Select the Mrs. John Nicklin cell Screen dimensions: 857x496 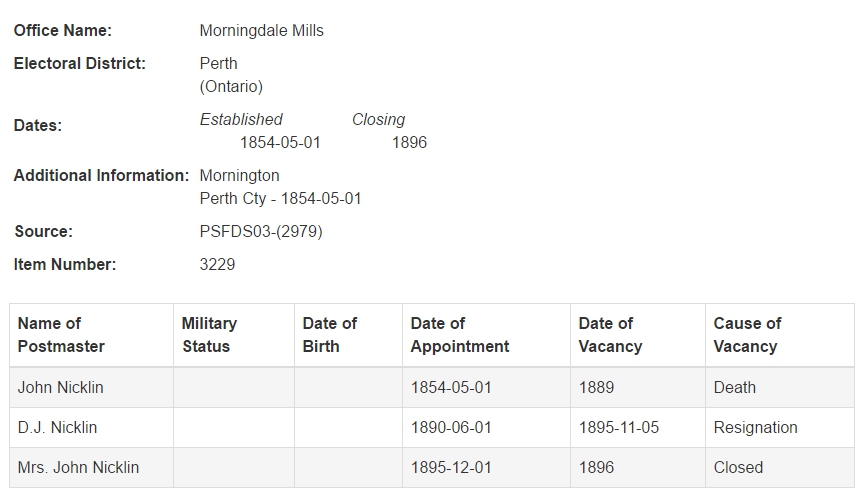(x=91, y=468)
